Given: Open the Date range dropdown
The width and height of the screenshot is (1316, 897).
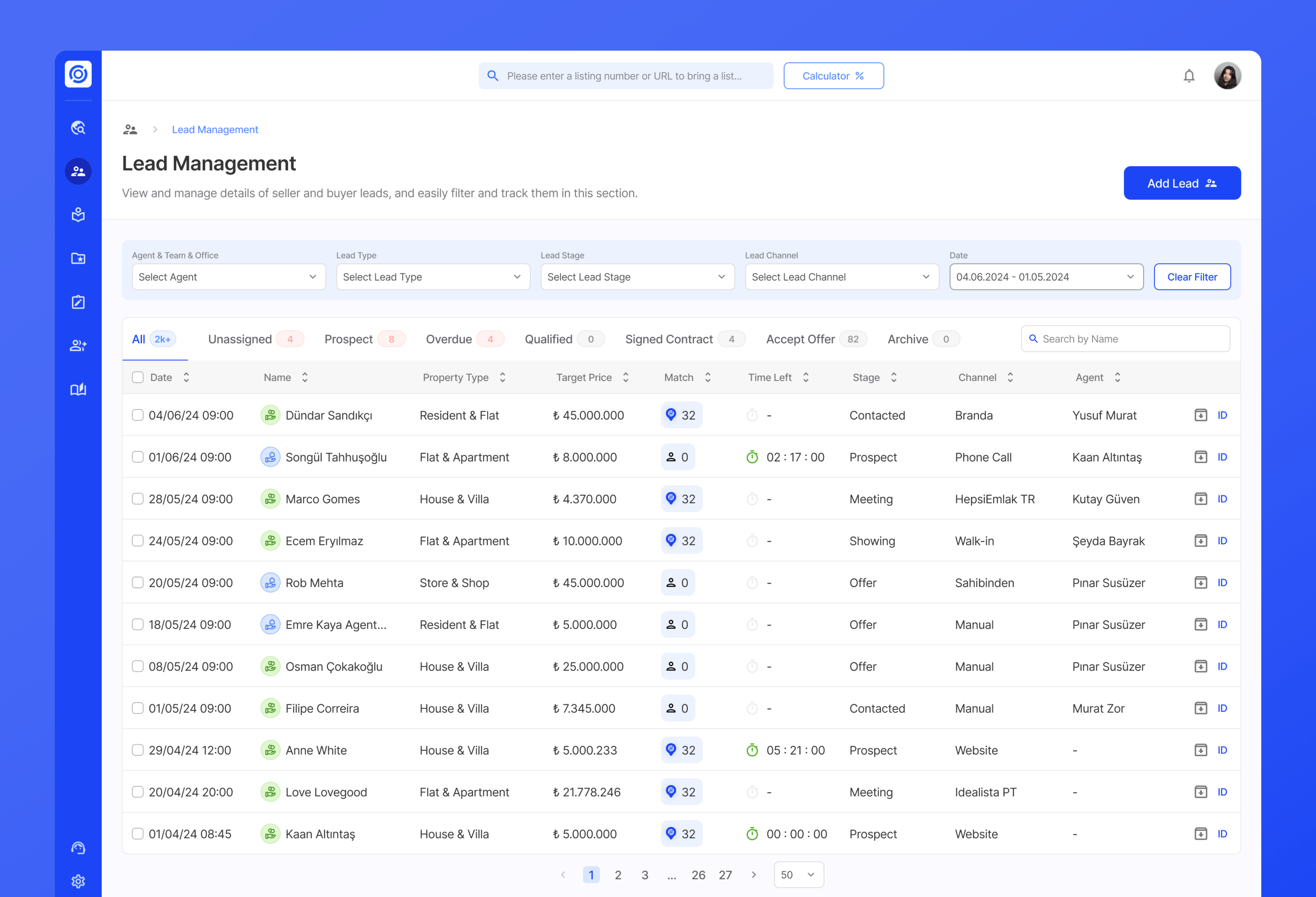Looking at the screenshot, I should (1046, 277).
